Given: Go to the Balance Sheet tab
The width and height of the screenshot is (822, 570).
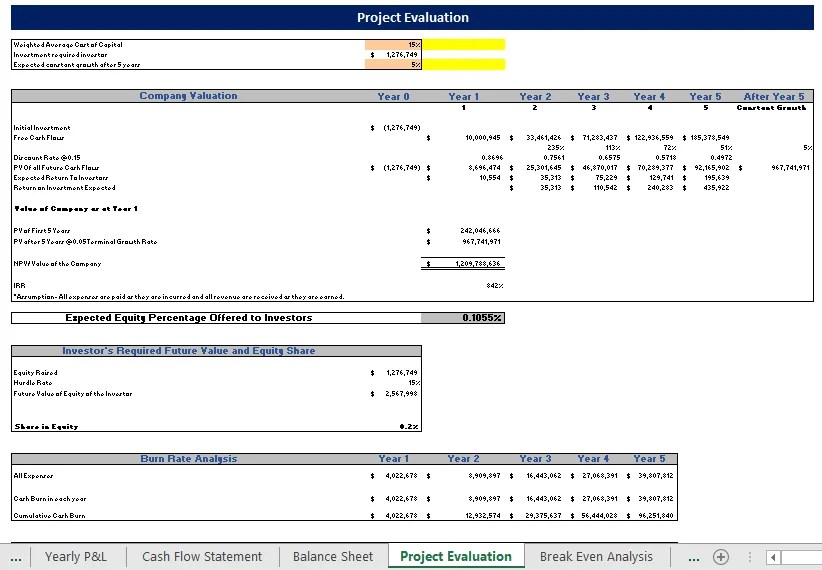Looking at the screenshot, I should [333, 556].
